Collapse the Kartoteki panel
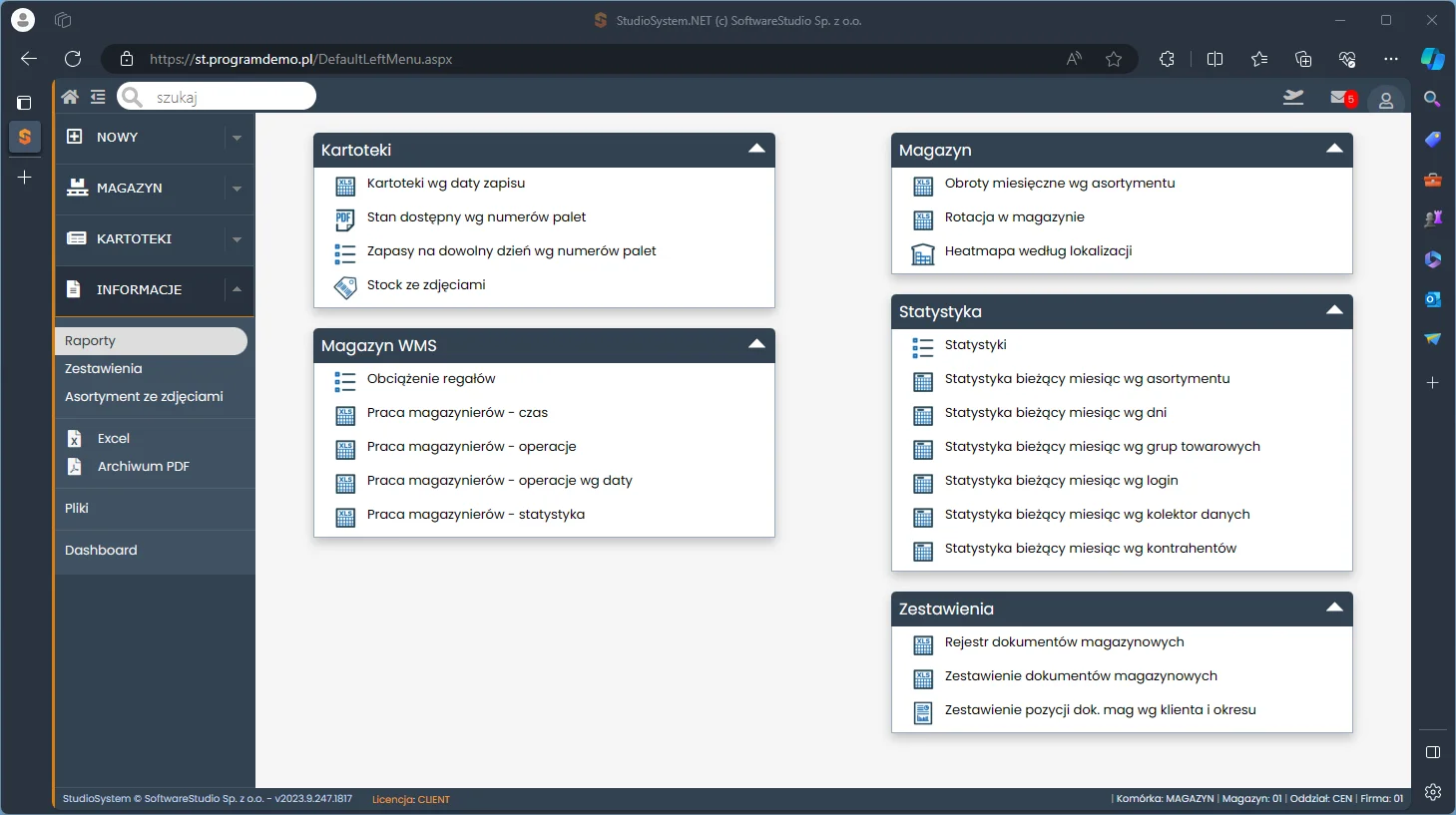Viewport: 1456px width, 815px height. pos(756,149)
